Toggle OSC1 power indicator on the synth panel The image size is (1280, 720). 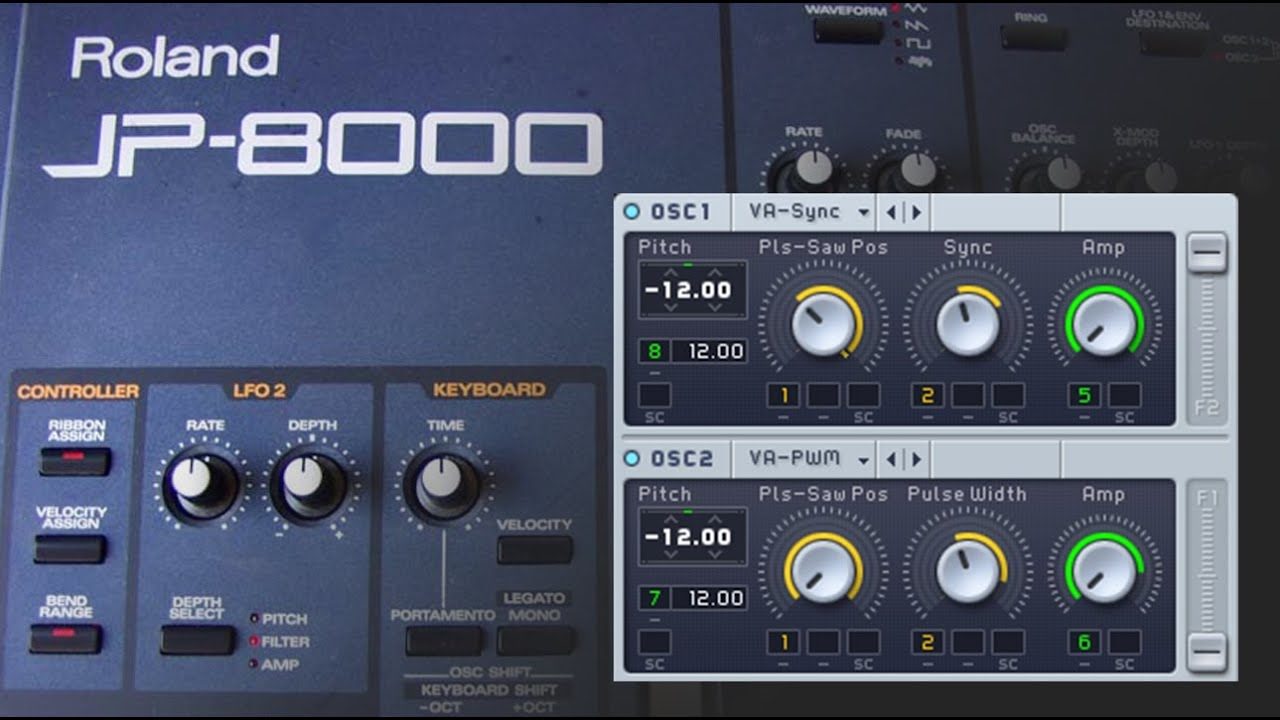point(631,212)
